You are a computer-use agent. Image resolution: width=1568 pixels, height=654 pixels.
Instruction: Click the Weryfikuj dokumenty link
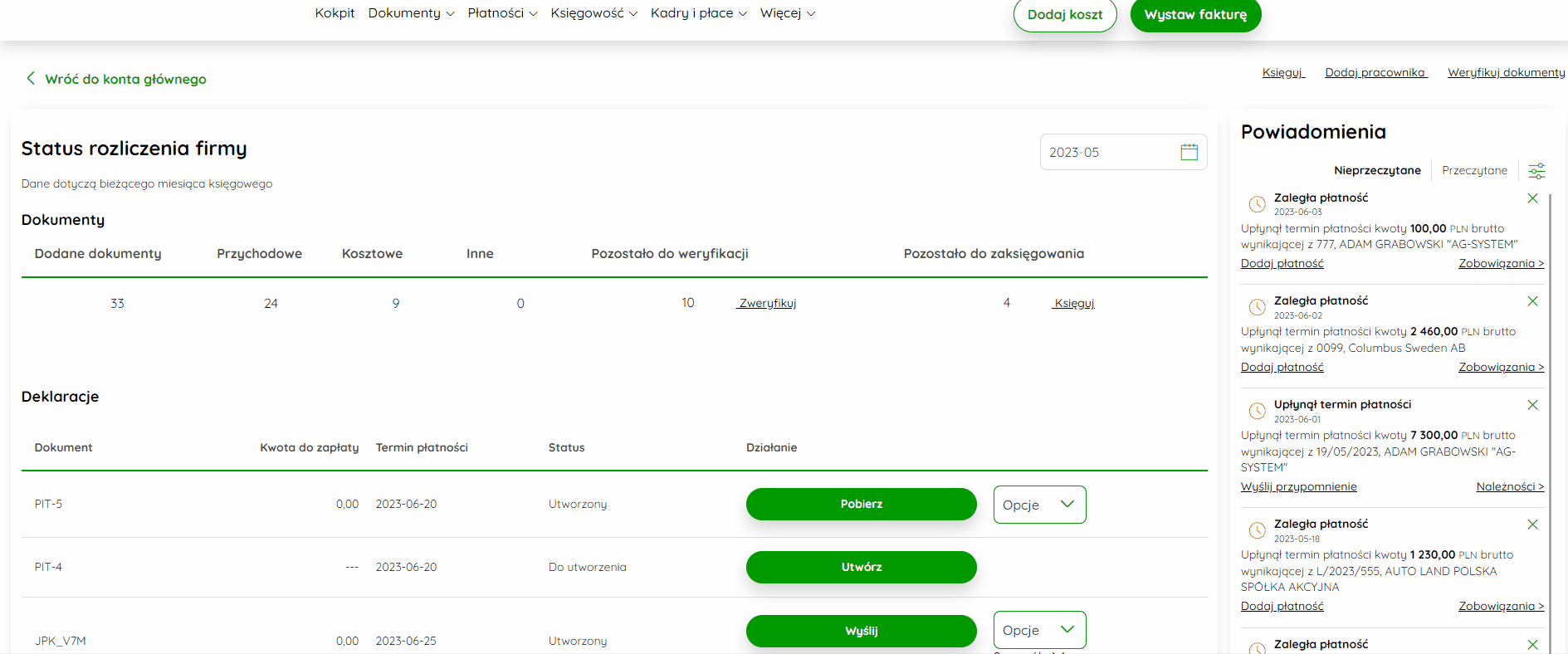click(x=1506, y=72)
